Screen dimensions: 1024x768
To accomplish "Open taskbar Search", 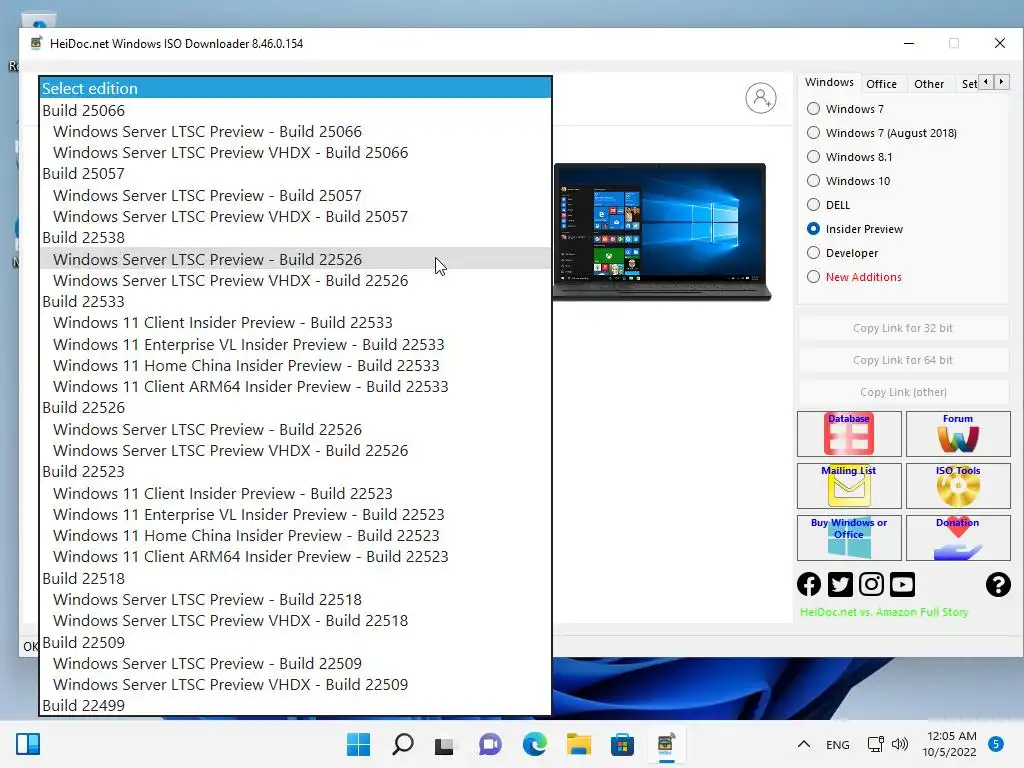I will (402, 744).
